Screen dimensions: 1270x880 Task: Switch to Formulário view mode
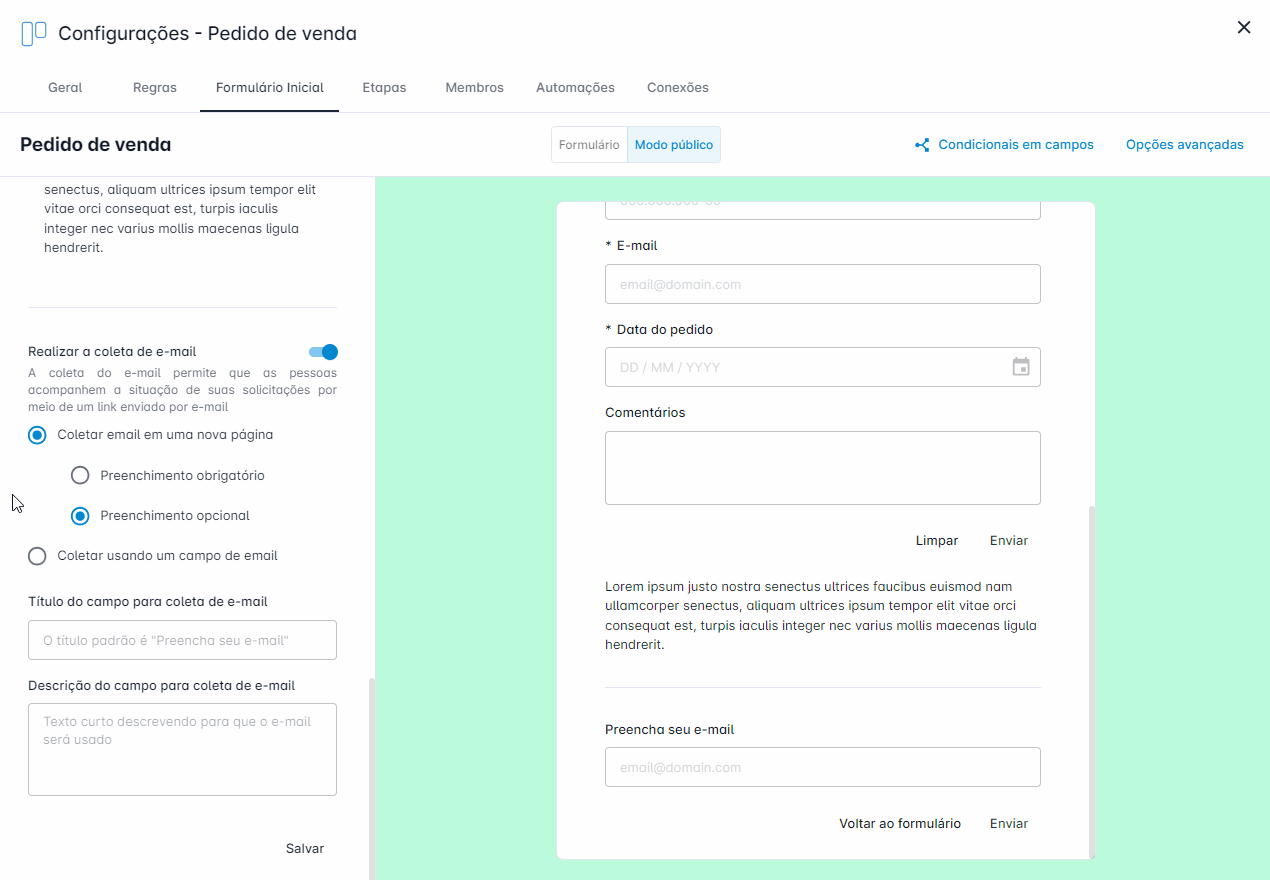[x=589, y=145]
